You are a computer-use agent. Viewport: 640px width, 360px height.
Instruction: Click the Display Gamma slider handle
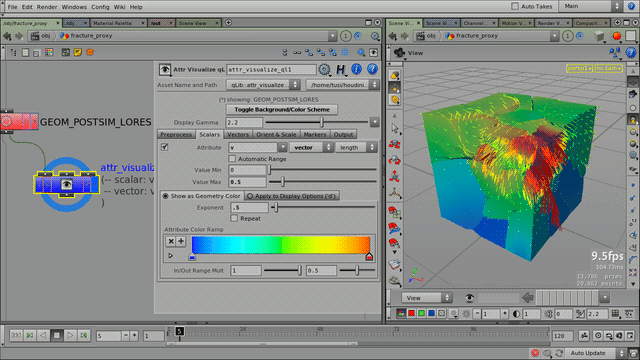click(x=322, y=122)
